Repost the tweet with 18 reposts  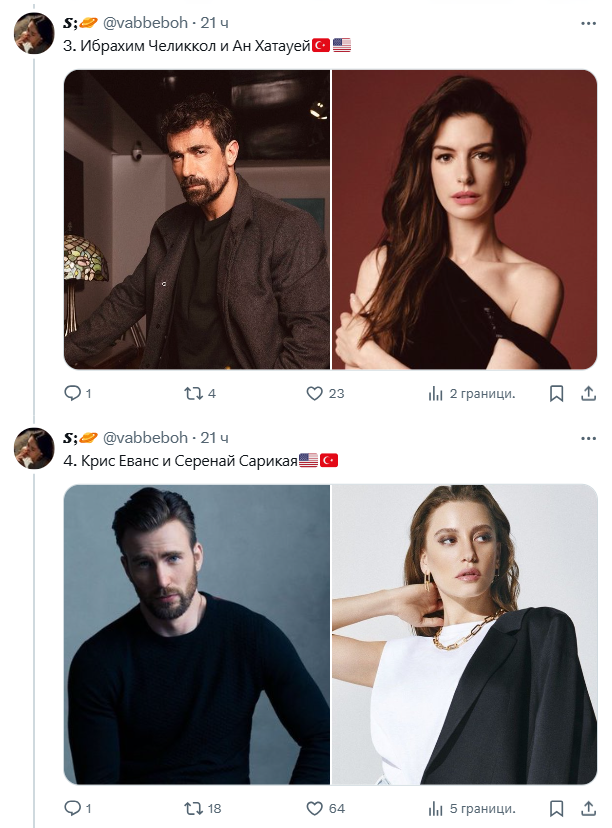tap(193, 808)
